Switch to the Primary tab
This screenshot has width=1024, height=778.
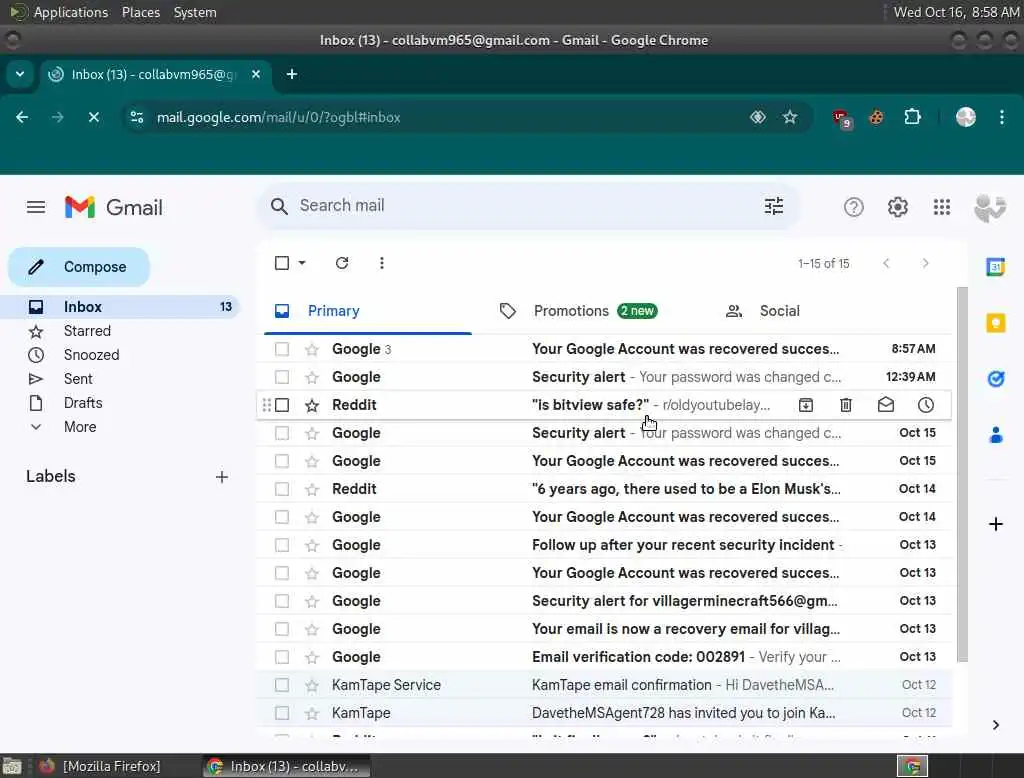coord(368,311)
